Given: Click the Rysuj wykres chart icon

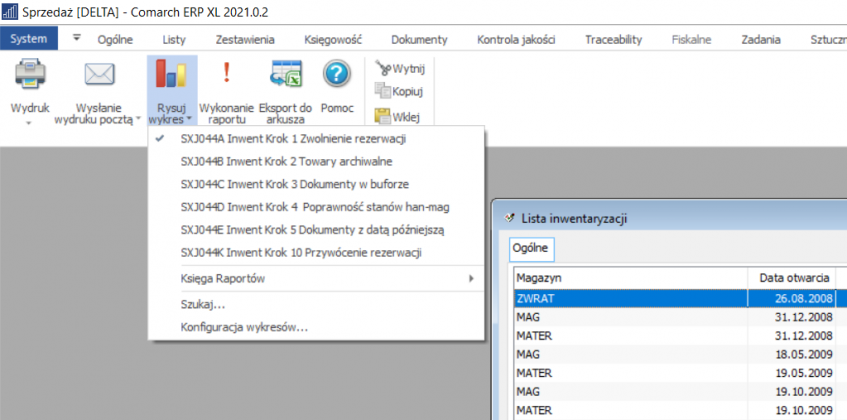Looking at the screenshot, I should click(171, 76).
